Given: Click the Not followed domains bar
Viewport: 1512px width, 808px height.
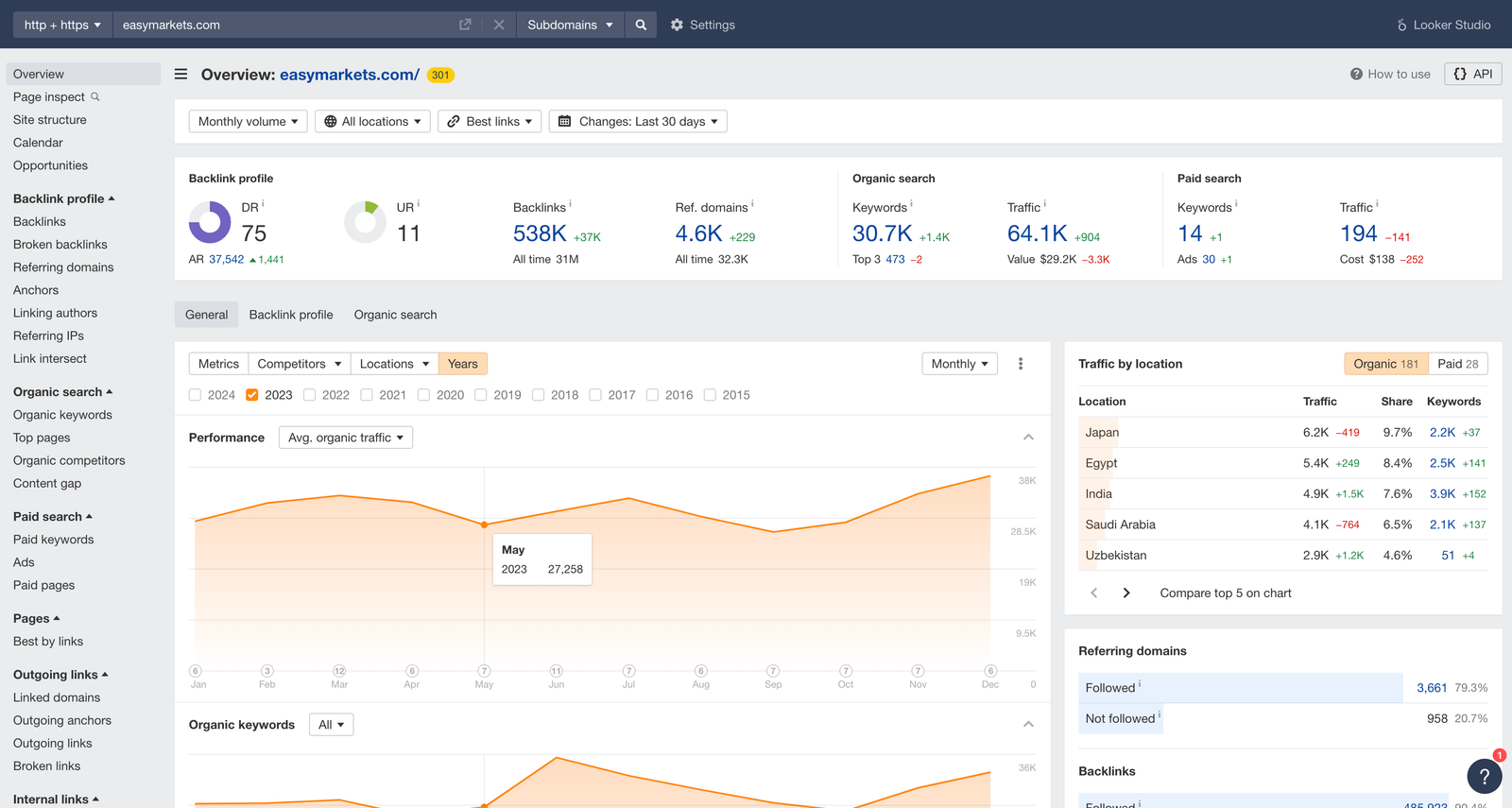Looking at the screenshot, I should [x=1121, y=718].
